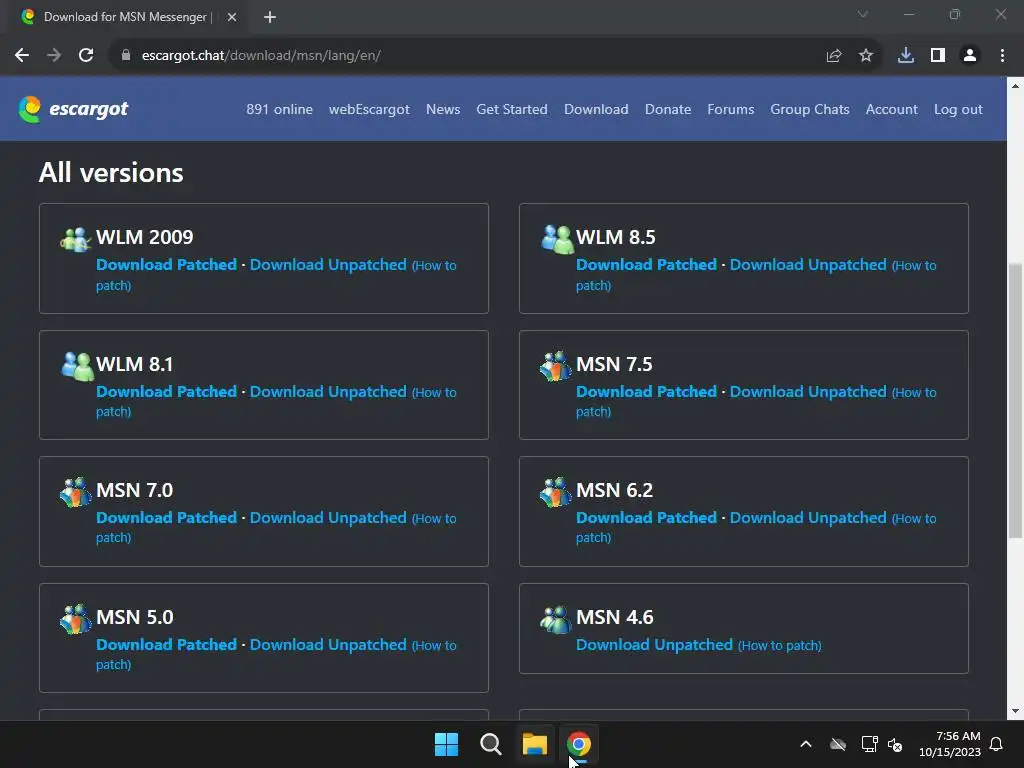This screenshot has height=768, width=1024.
Task: Click the MSN 7.5 butterfly icon
Action: (x=556, y=366)
